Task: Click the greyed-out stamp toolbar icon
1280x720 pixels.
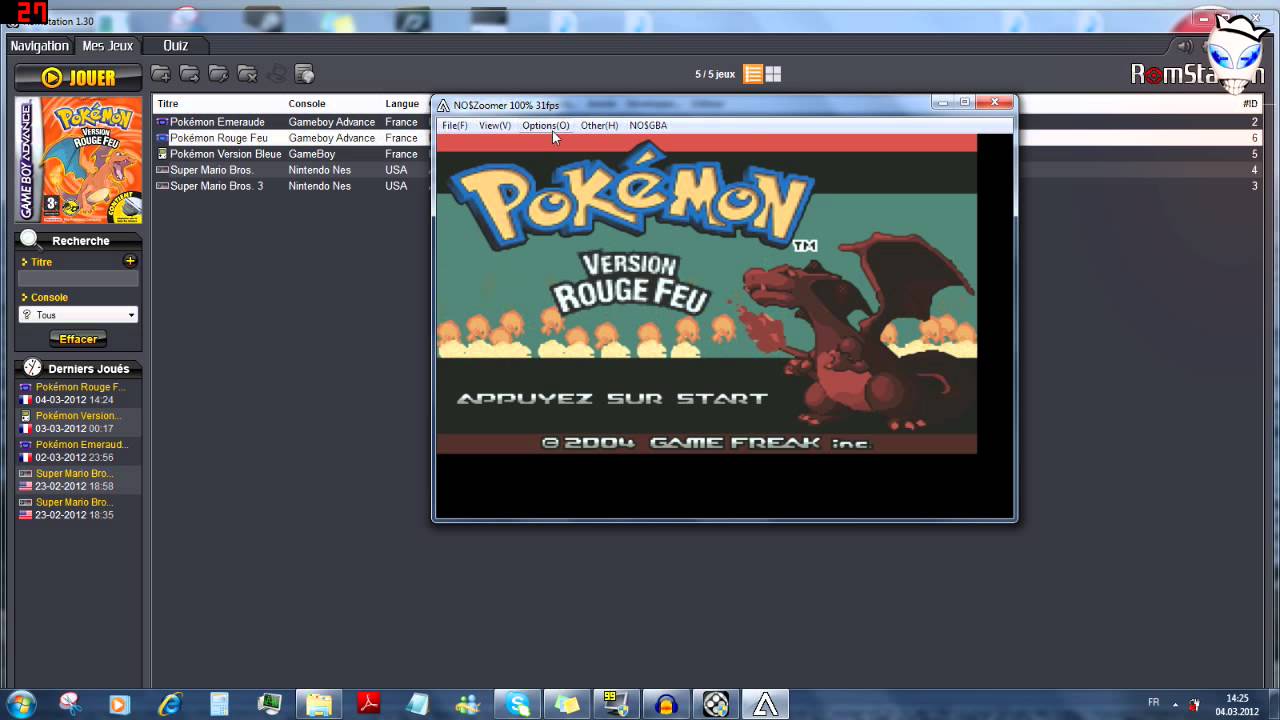Action: tap(277, 74)
